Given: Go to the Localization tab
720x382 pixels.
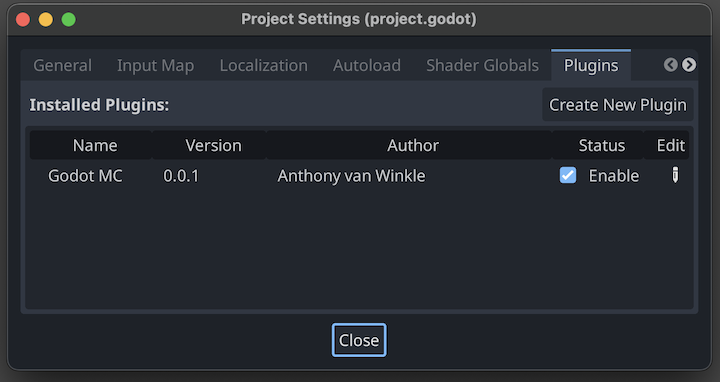Looking at the screenshot, I should (x=264, y=65).
